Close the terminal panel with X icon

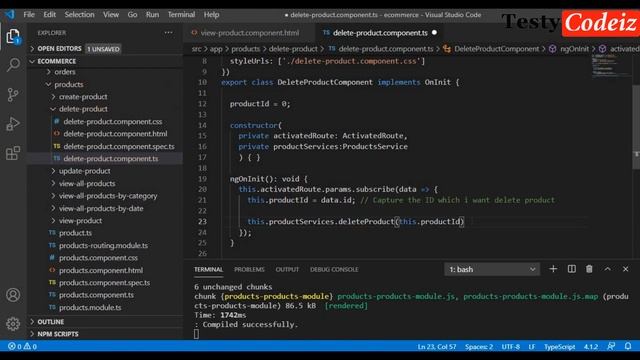point(625,269)
